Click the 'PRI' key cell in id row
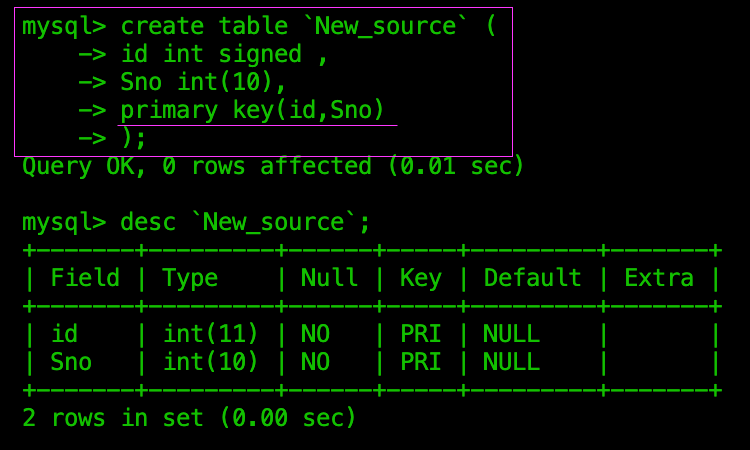The width and height of the screenshot is (750, 450). pyautogui.click(x=420, y=333)
